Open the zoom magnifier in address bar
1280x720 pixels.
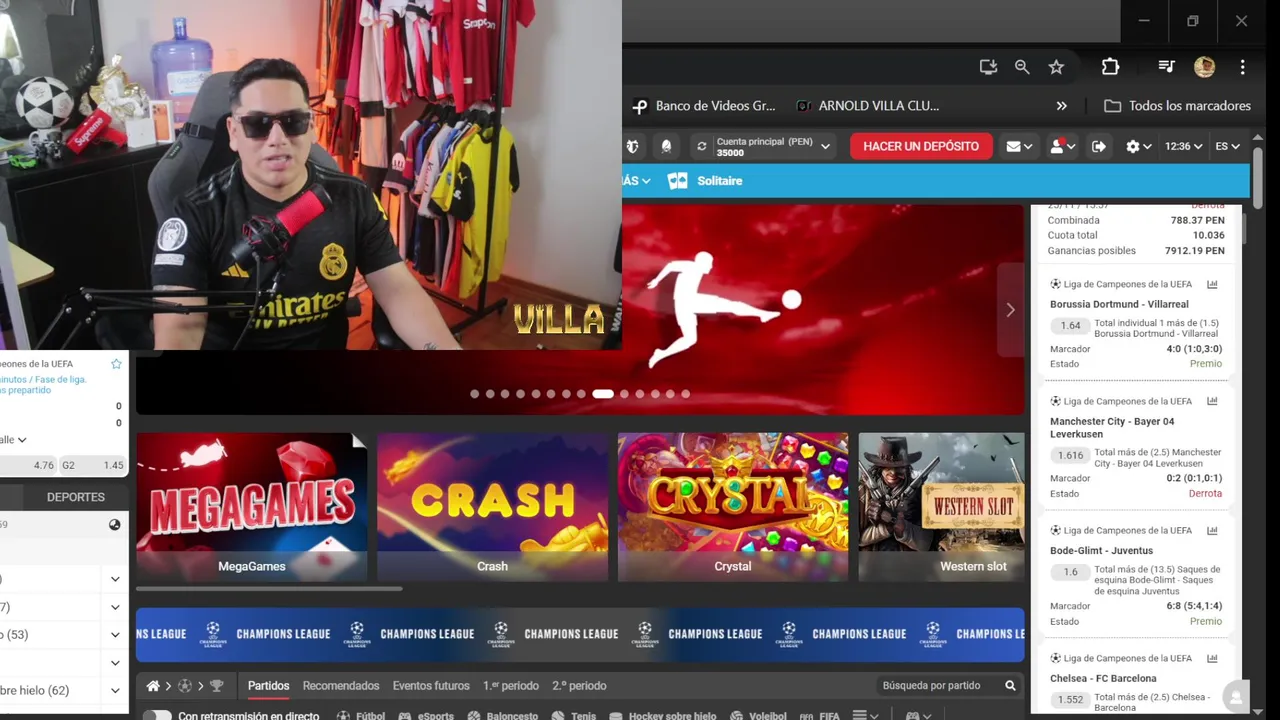[1022, 67]
